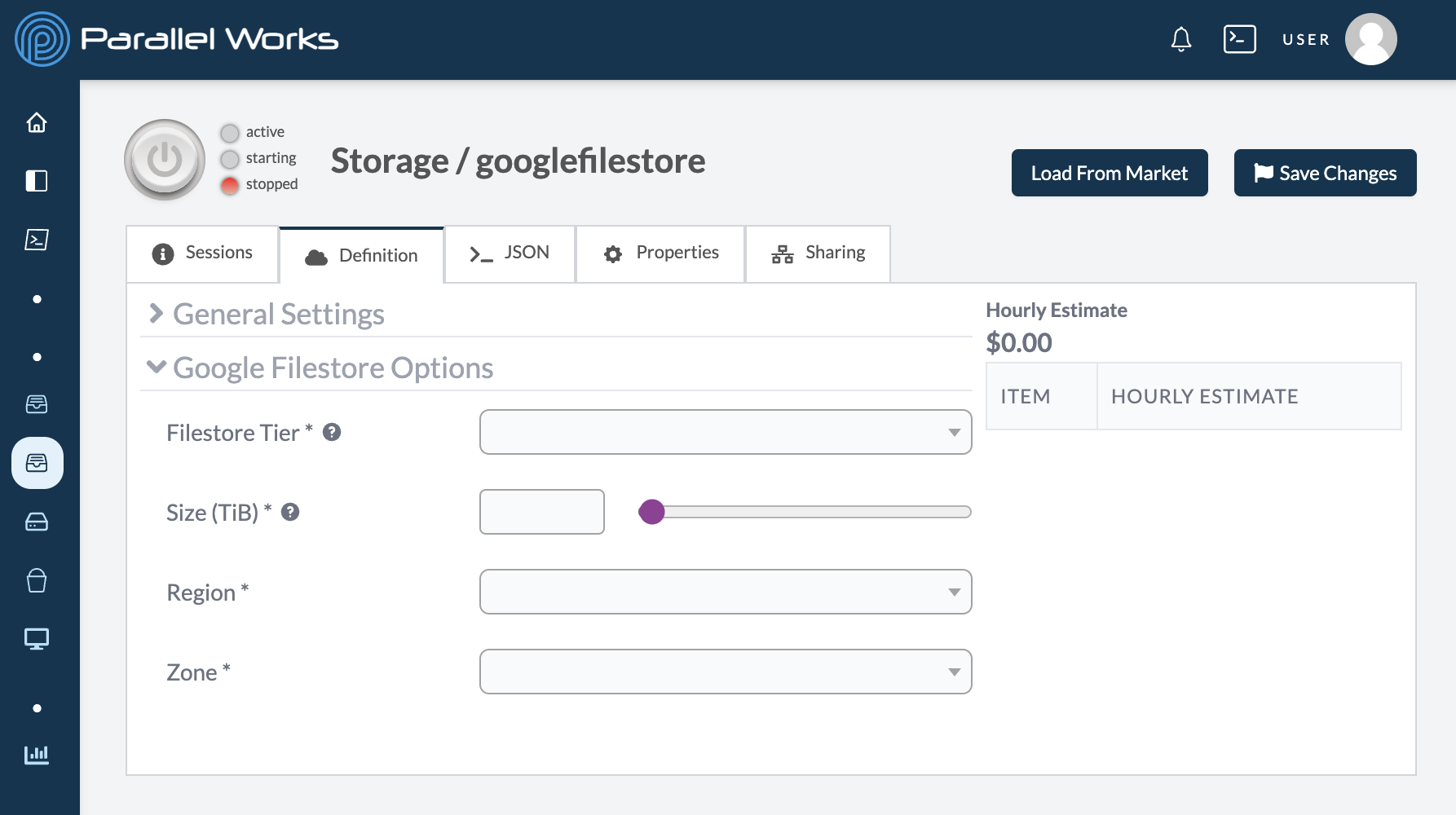This screenshot has height=815, width=1456.
Task: Open the bar chart sidebar icon
Action: [37, 755]
